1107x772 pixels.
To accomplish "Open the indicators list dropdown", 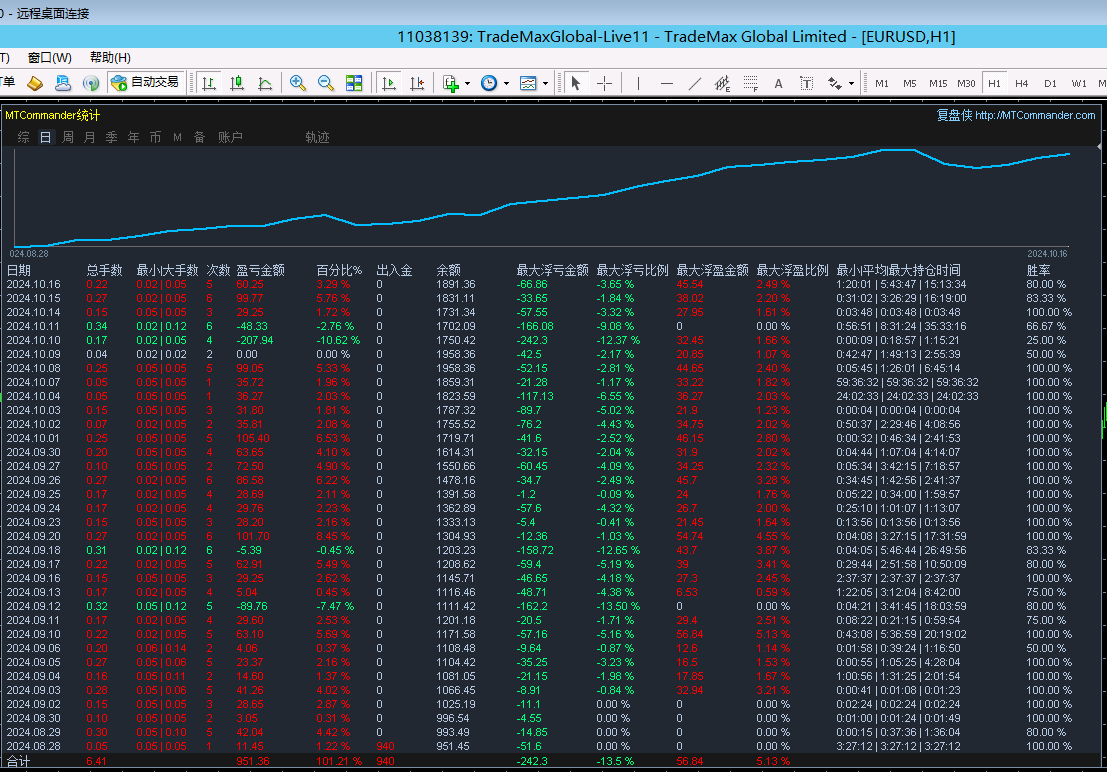I will [455, 83].
